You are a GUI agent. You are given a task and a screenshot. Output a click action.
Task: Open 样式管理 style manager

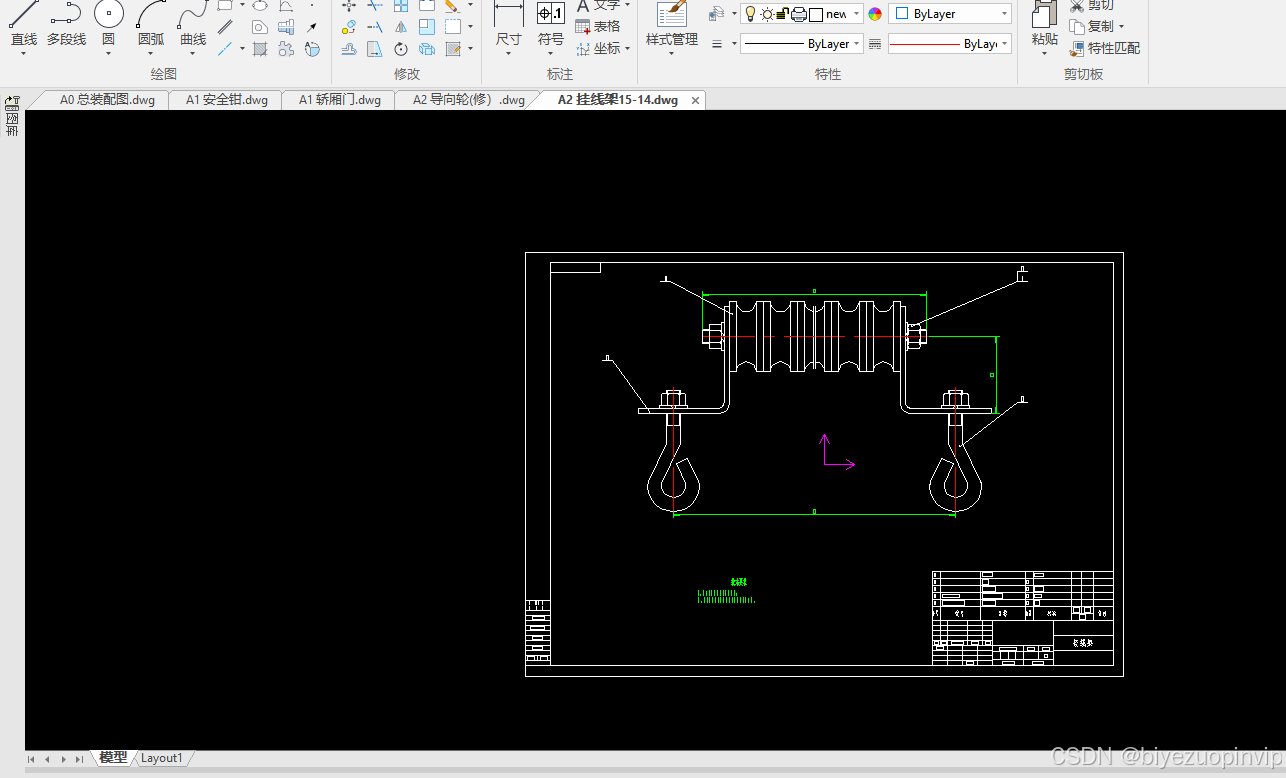(672, 25)
